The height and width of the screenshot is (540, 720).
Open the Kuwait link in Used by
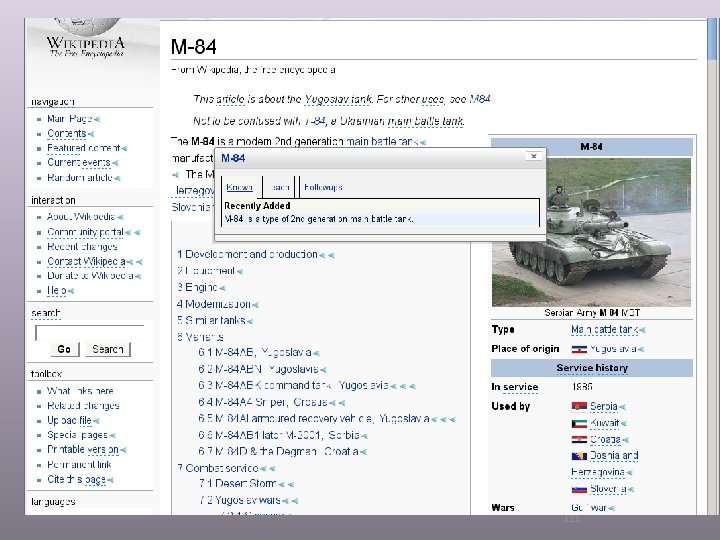[x=605, y=423]
